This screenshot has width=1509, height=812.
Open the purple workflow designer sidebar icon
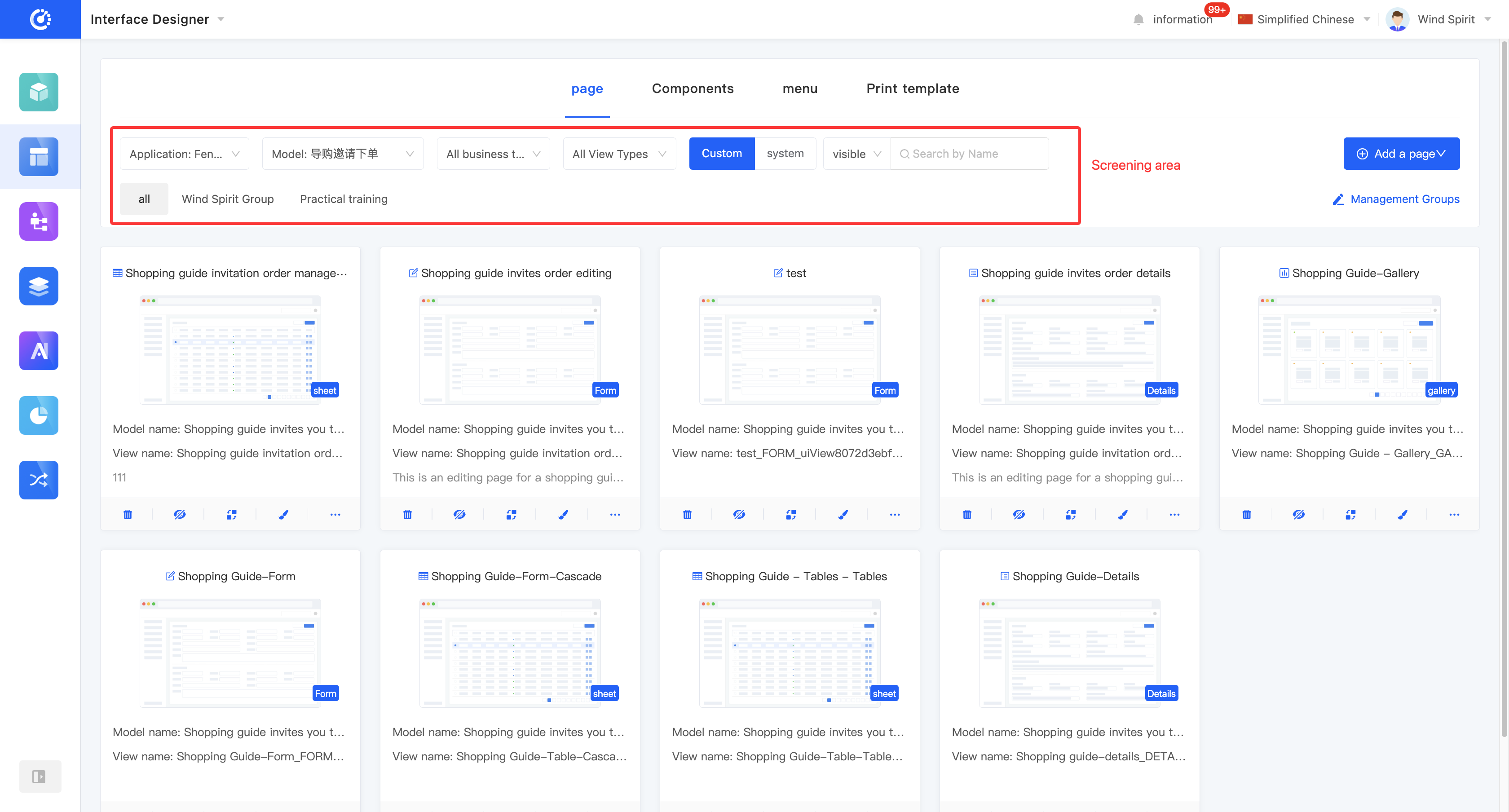[39, 221]
